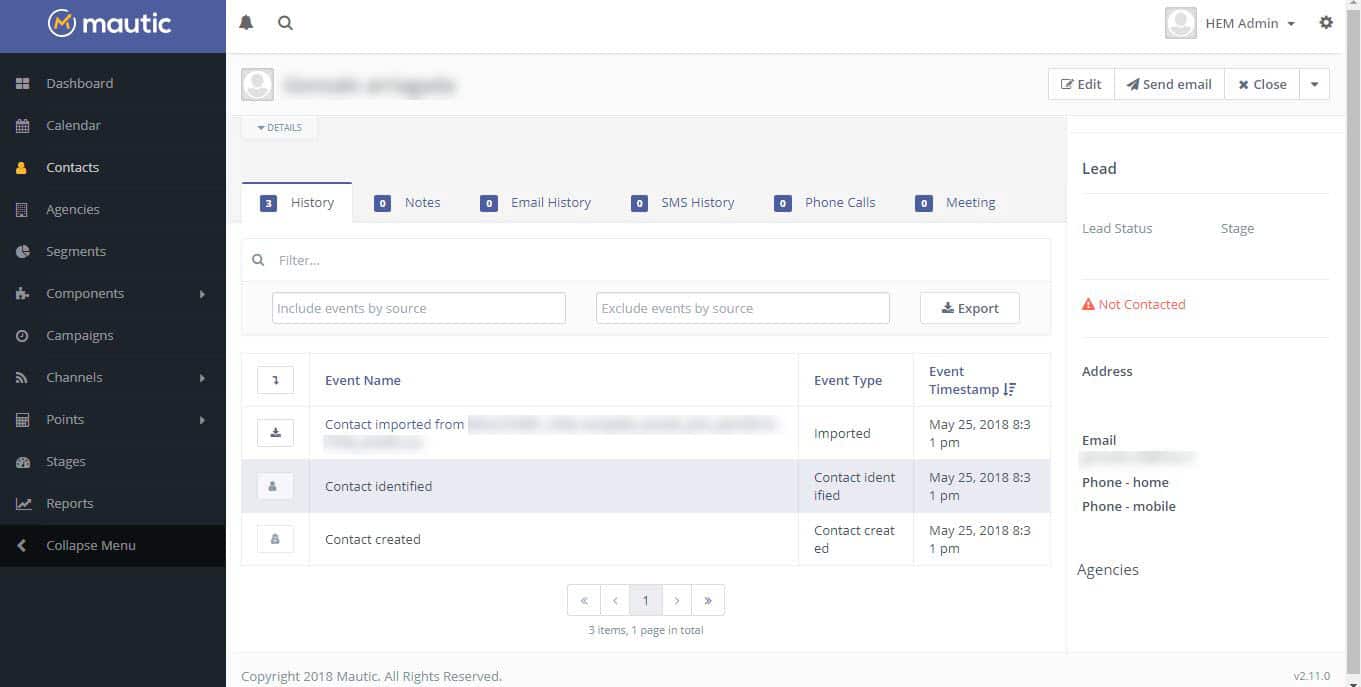Image resolution: width=1361 pixels, height=687 pixels.
Task: Click the Send email button
Action: pos(1168,84)
